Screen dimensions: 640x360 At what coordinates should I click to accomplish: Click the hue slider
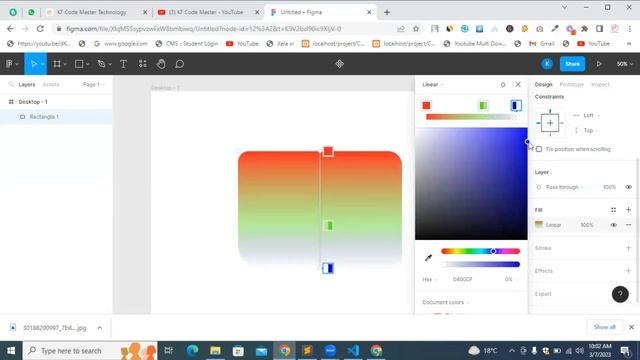coord(480,251)
